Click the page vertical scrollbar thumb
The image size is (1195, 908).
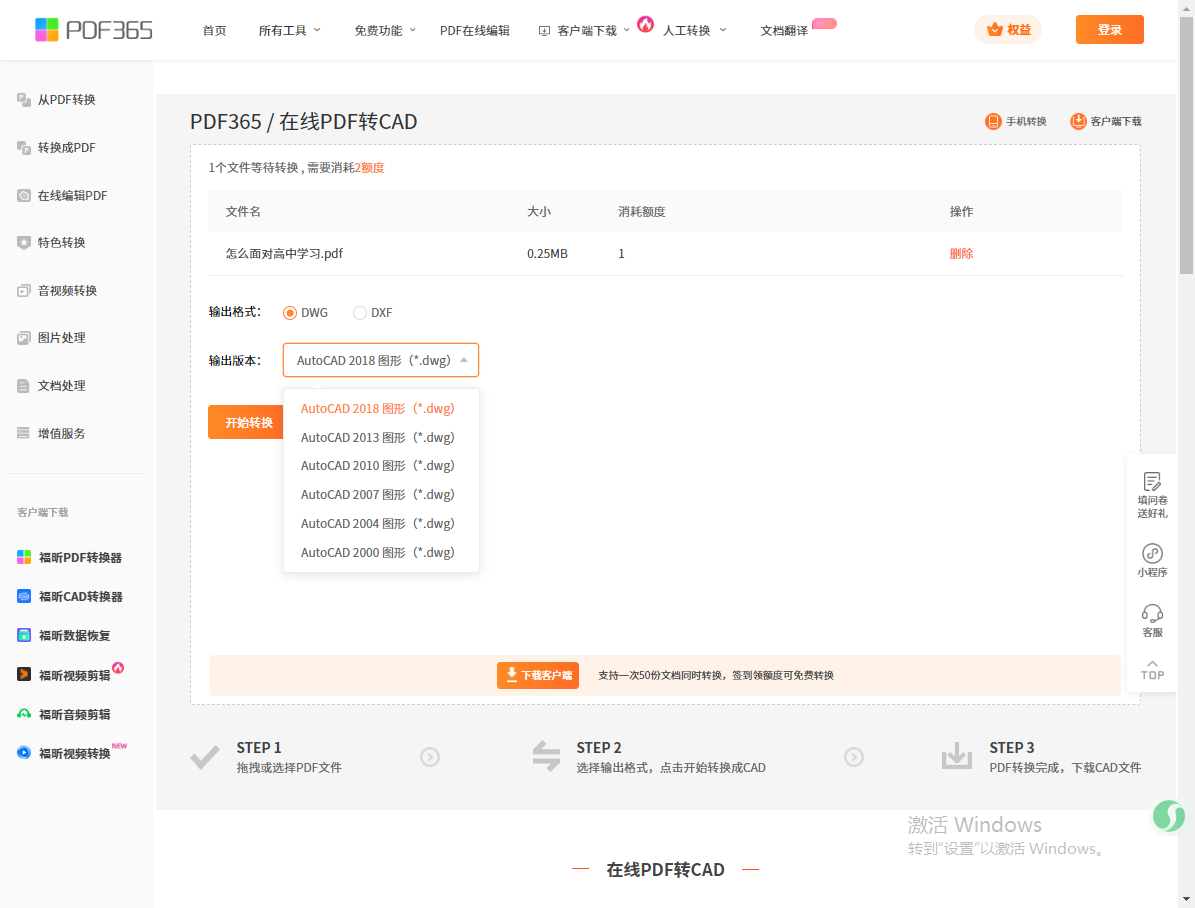point(1187,145)
